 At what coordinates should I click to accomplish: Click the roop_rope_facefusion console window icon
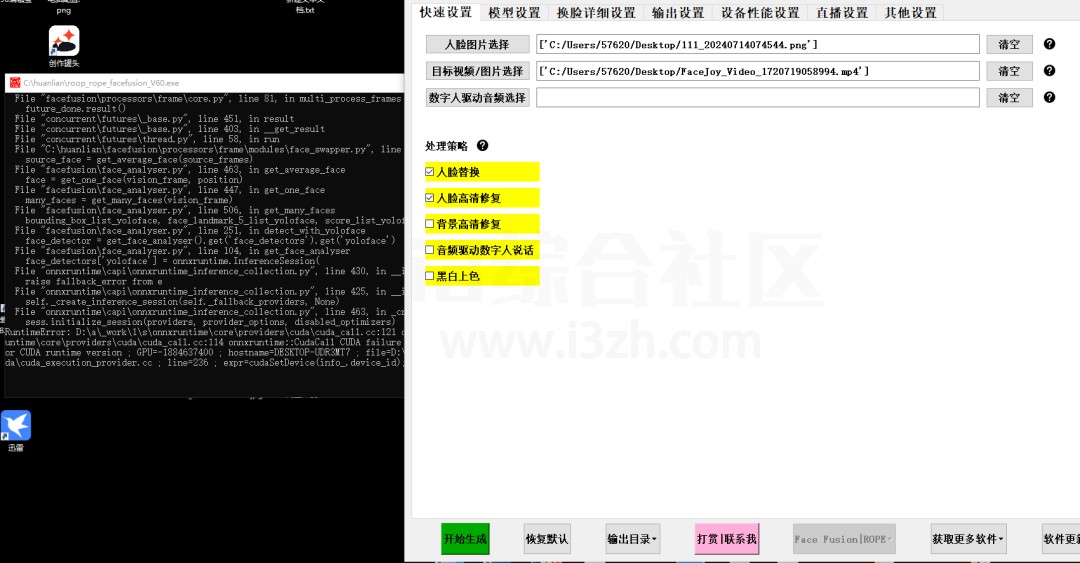(15, 83)
